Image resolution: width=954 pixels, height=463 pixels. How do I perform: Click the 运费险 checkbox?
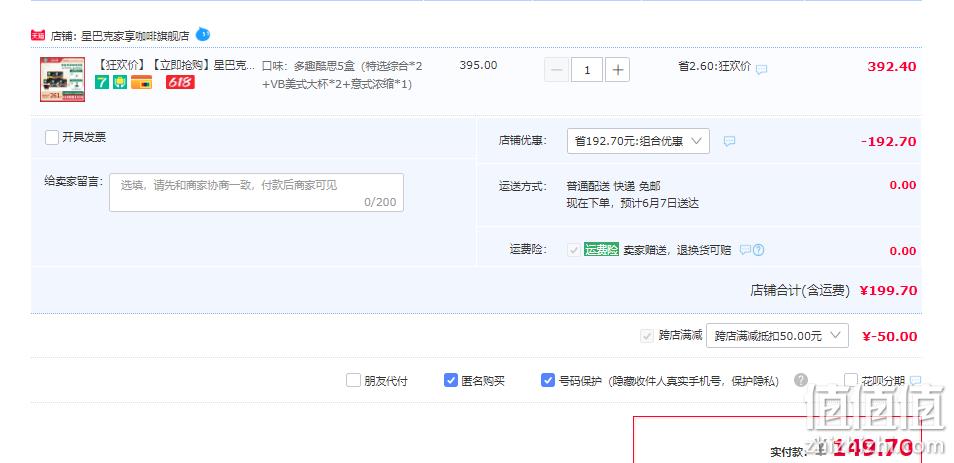574,250
